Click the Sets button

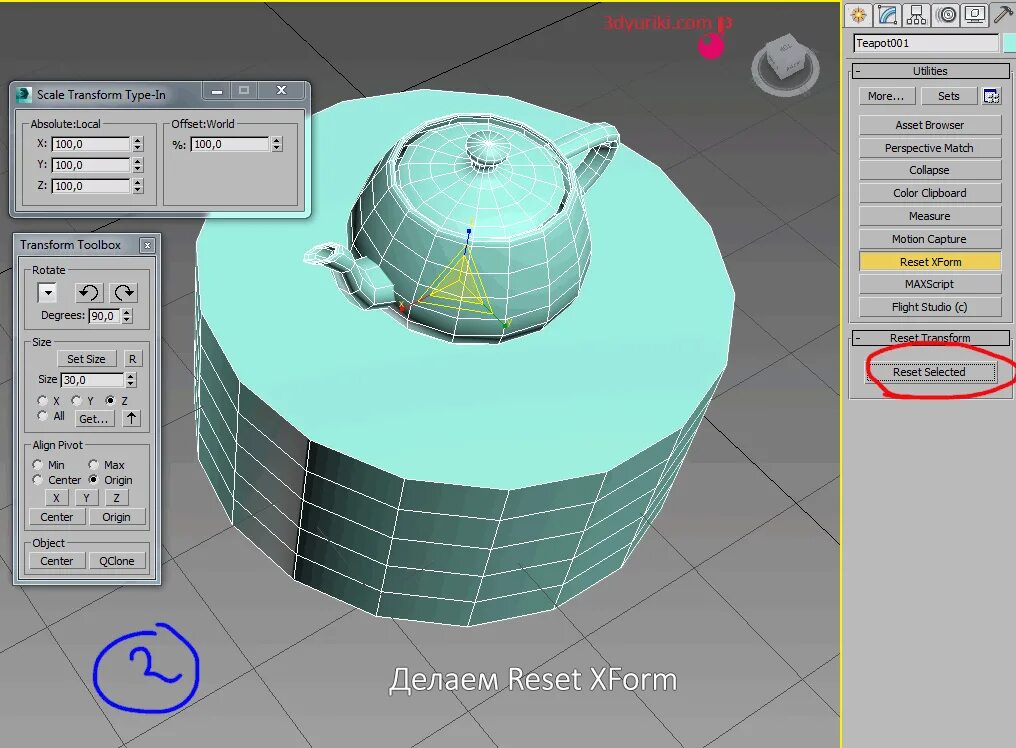pyautogui.click(x=949, y=96)
